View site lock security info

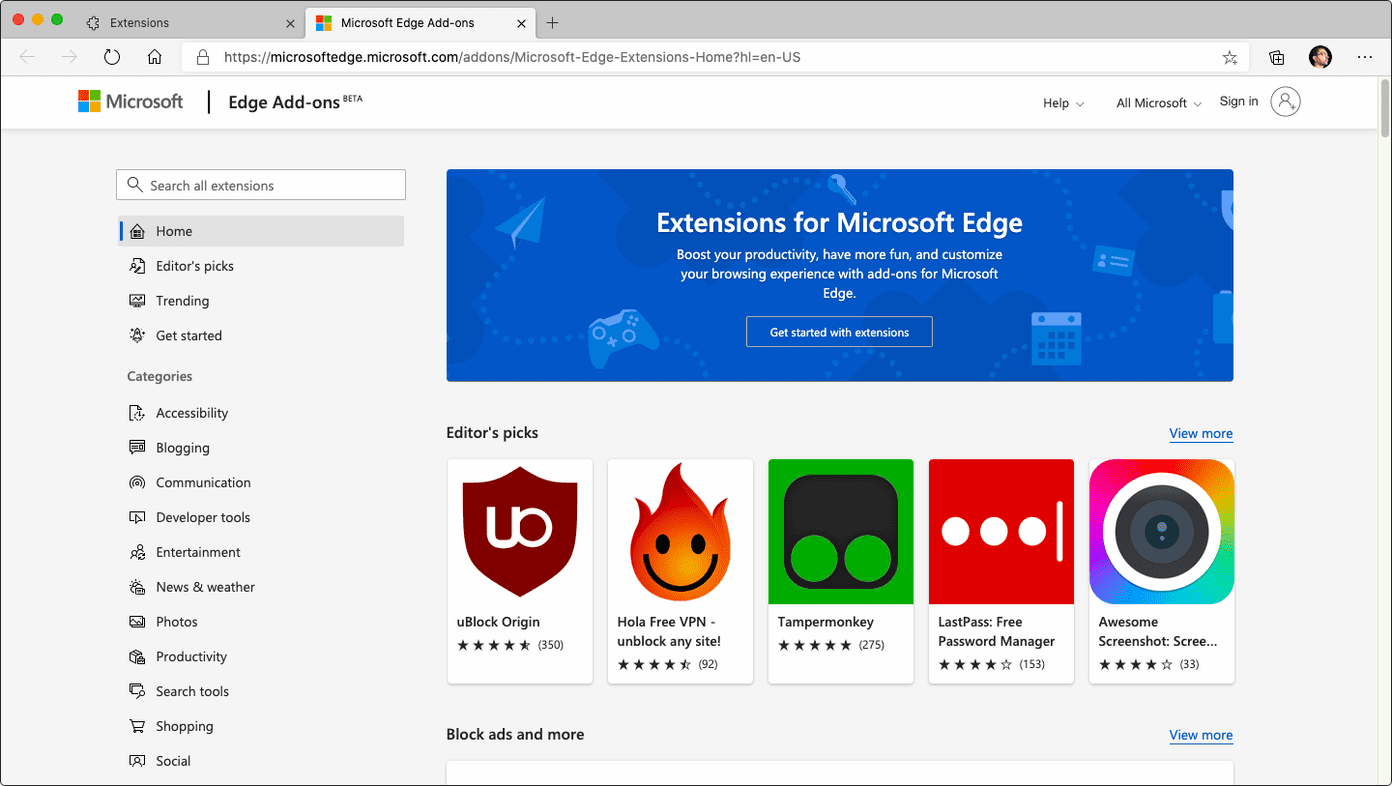(203, 57)
